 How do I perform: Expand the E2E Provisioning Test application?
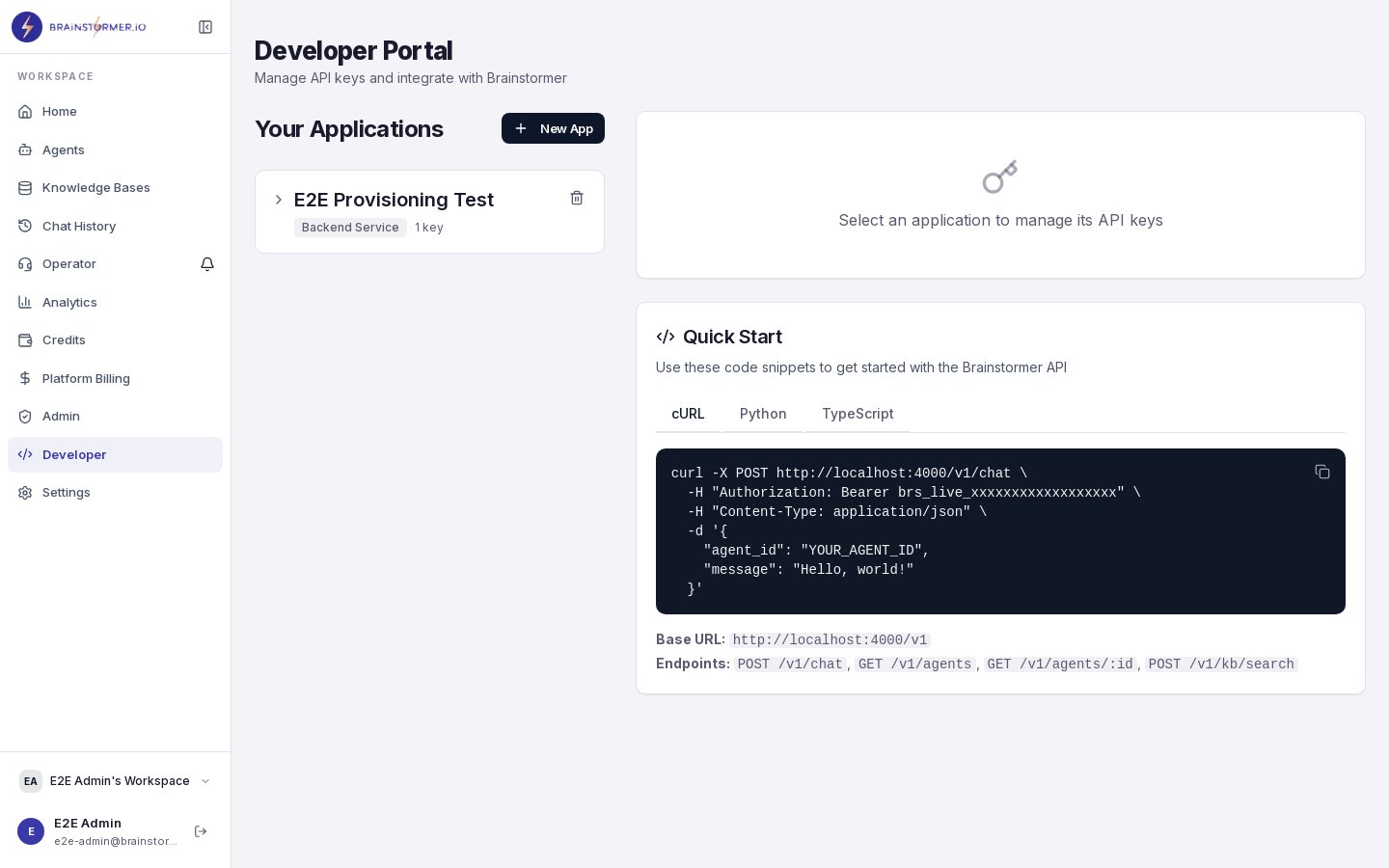(x=279, y=200)
